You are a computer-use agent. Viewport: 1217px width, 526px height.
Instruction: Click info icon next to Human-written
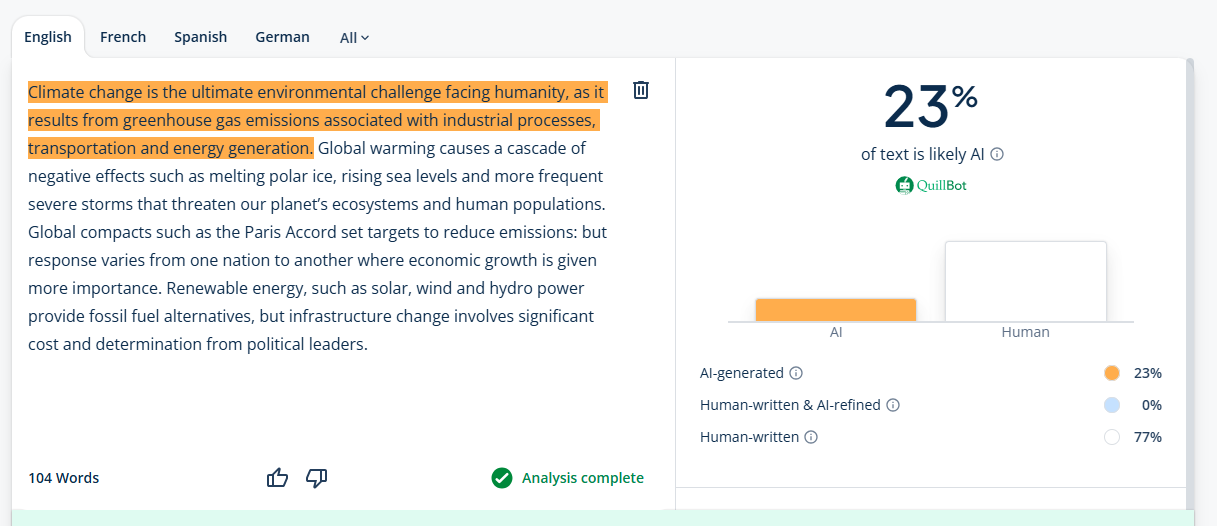click(811, 437)
